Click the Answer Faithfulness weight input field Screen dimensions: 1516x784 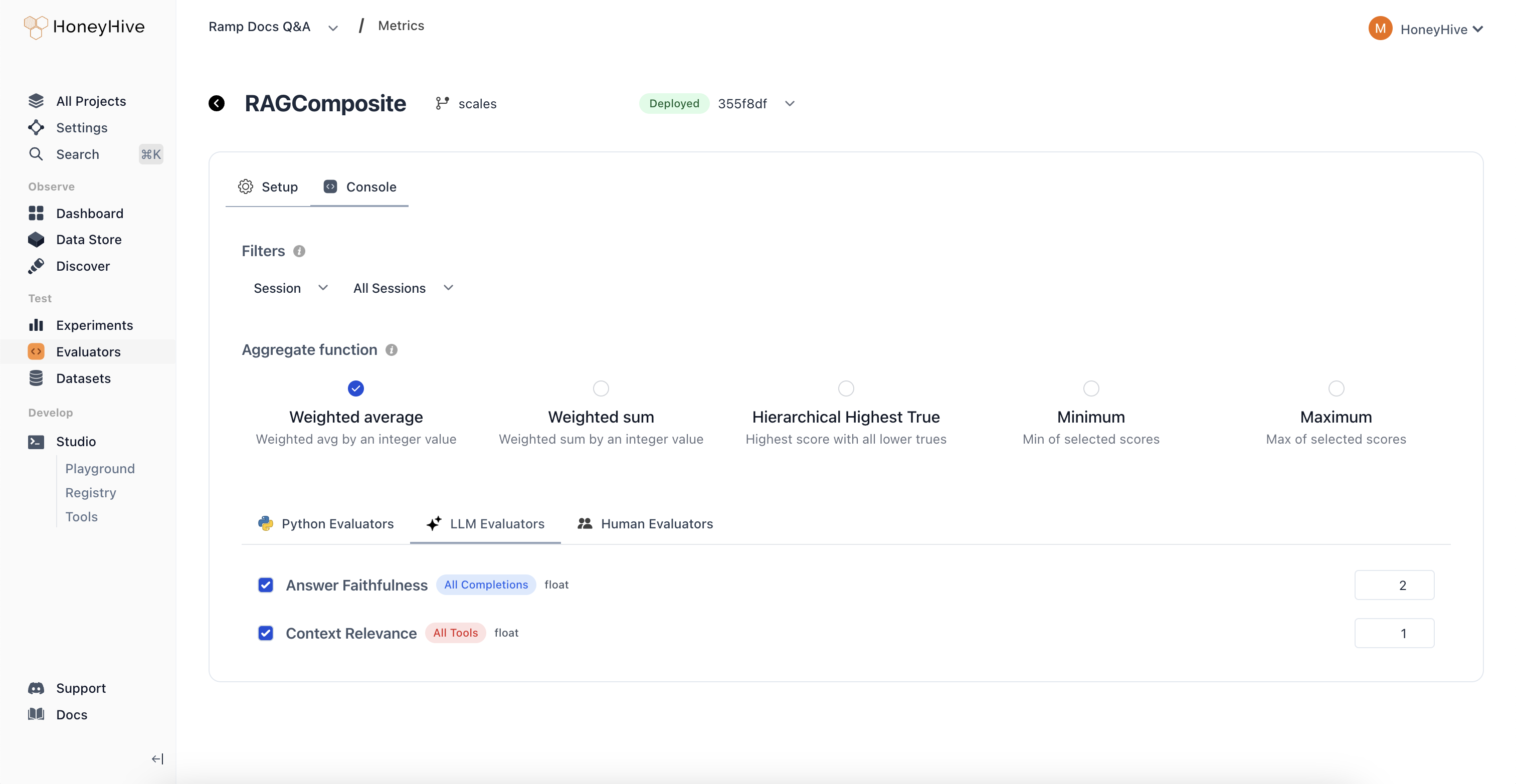coord(1394,585)
